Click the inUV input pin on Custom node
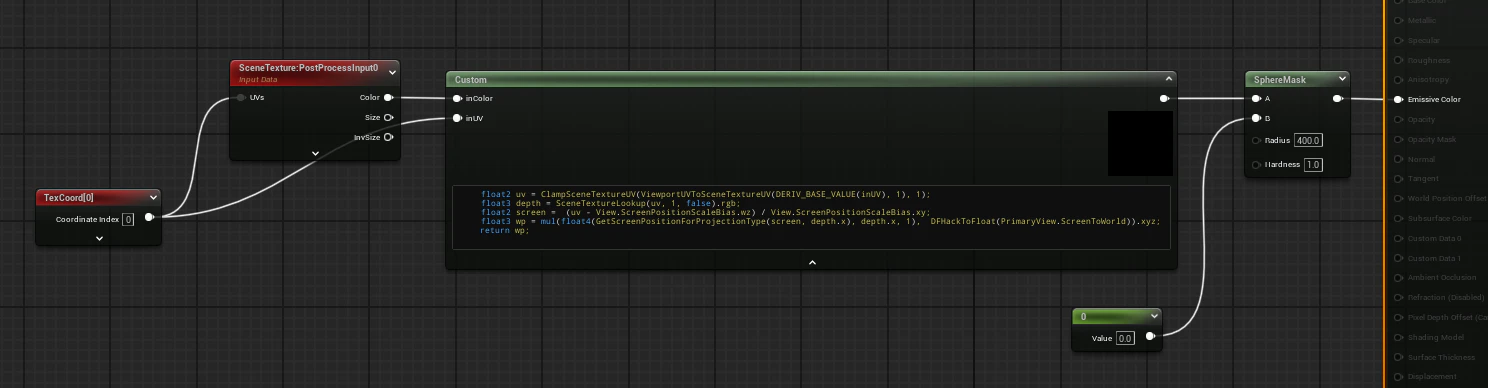This screenshot has height=388, width=1488. click(457, 118)
